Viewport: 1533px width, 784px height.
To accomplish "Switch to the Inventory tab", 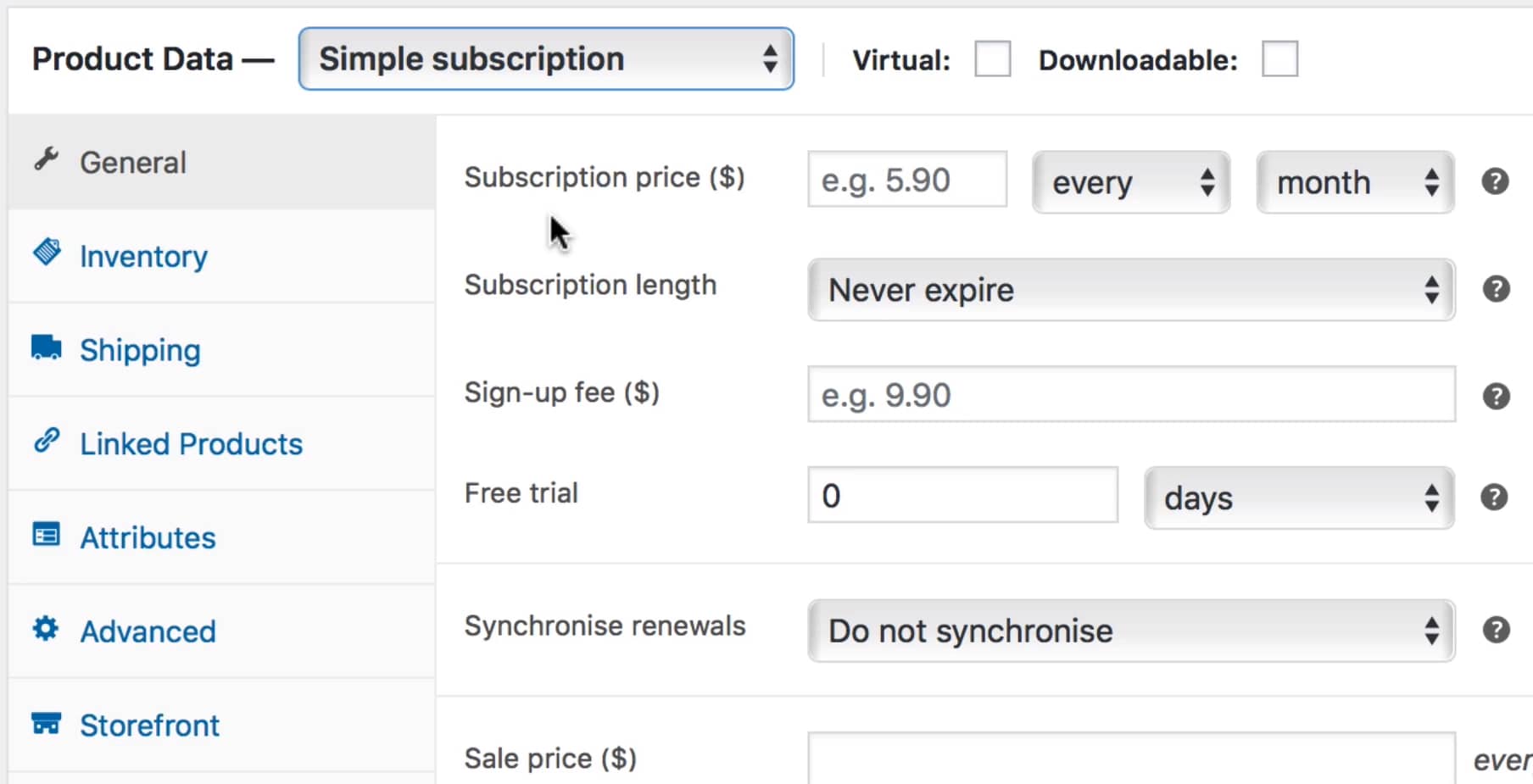I will click(x=143, y=256).
